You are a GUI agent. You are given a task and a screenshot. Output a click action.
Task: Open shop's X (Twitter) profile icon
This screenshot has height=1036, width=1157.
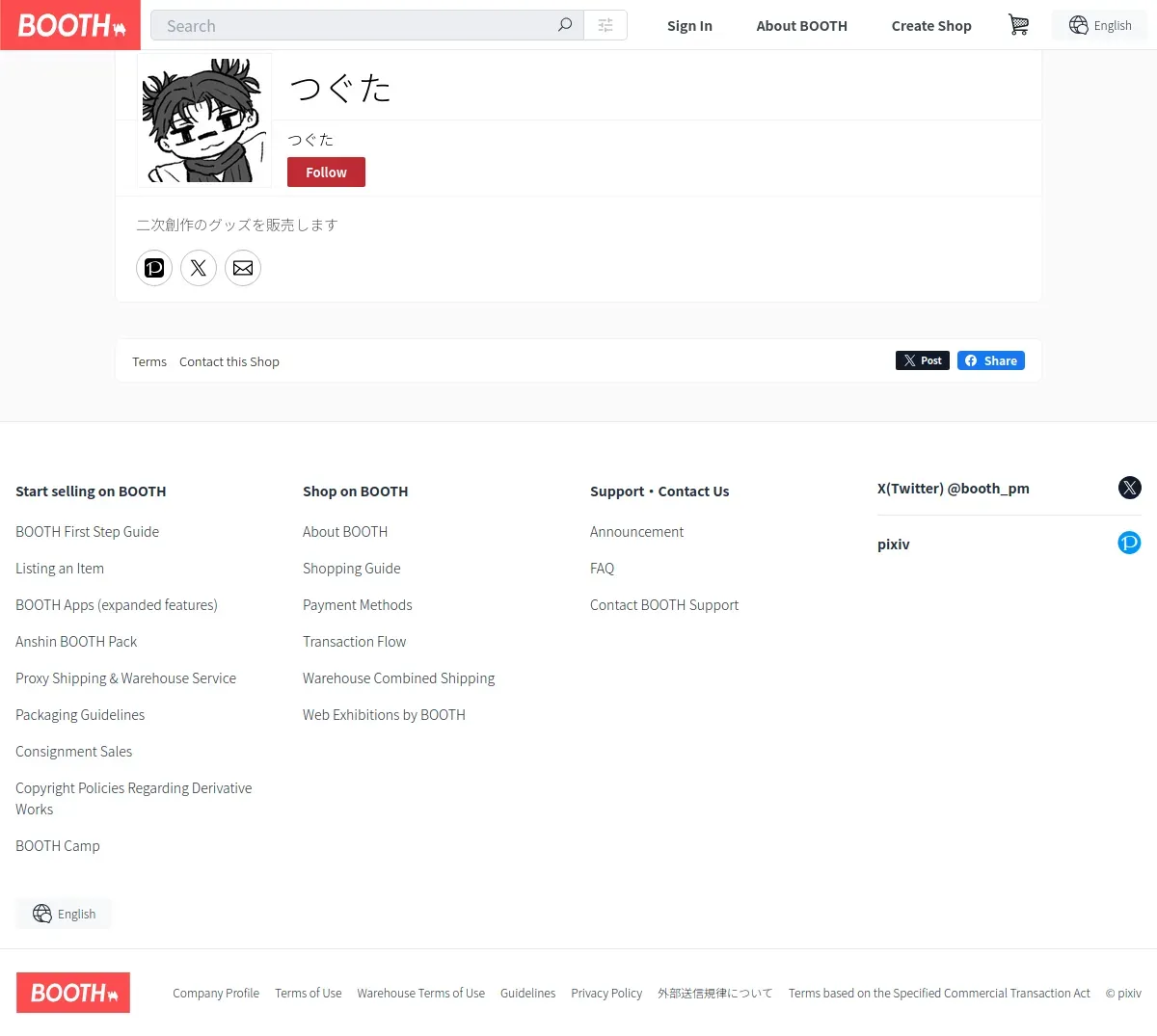(199, 268)
